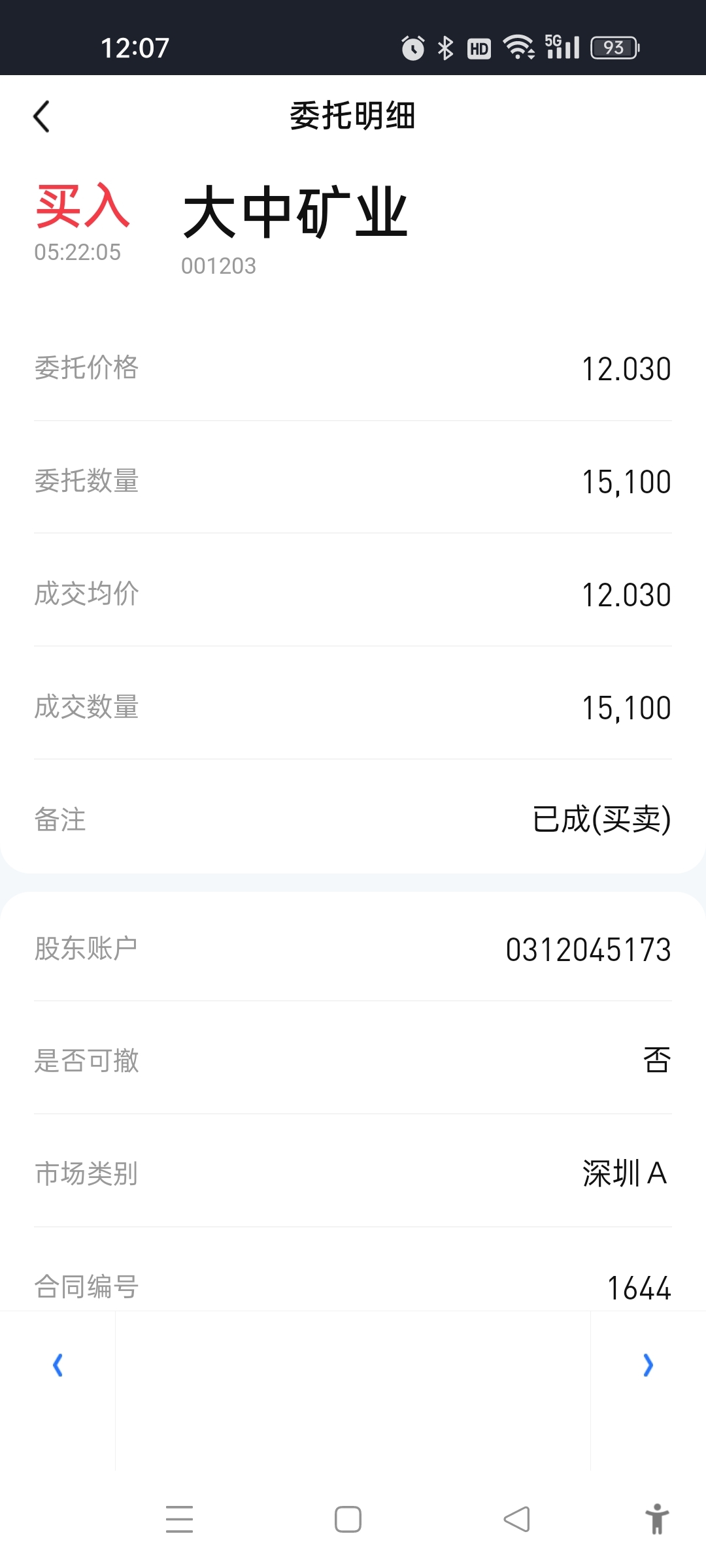
Task: Tap the alarm clock status icon
Action: click(412, 48)
